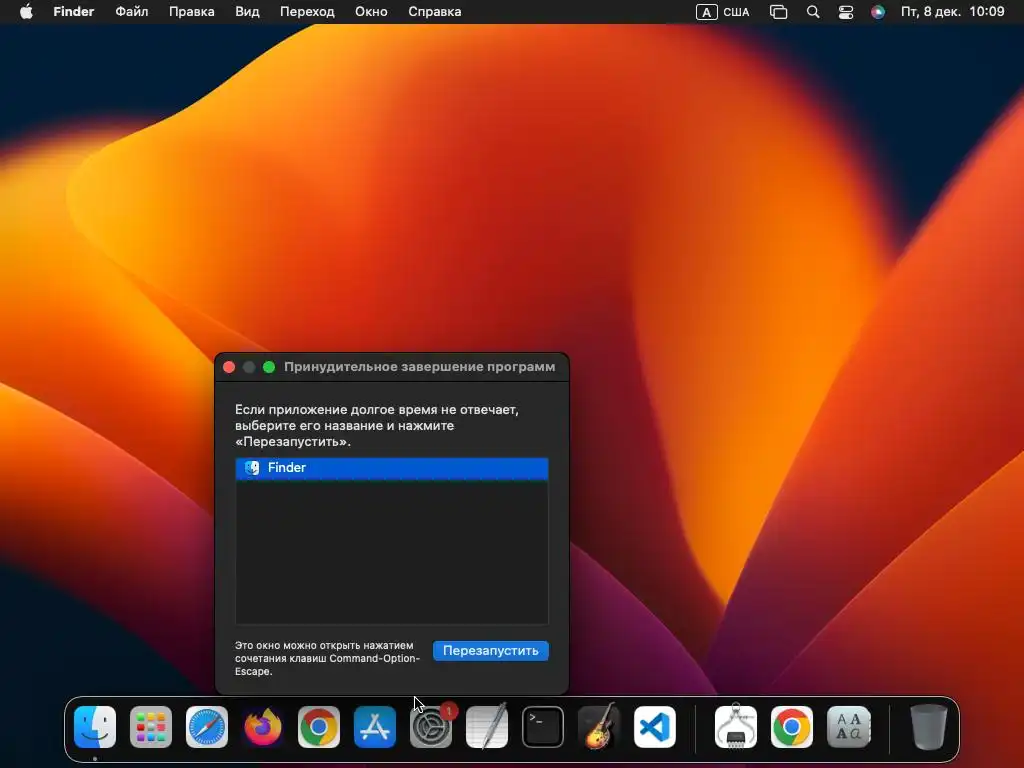Select Finder in the force quit list
Image resolution: width=1024 pixels, height=768 pixels.
(392, 468)
